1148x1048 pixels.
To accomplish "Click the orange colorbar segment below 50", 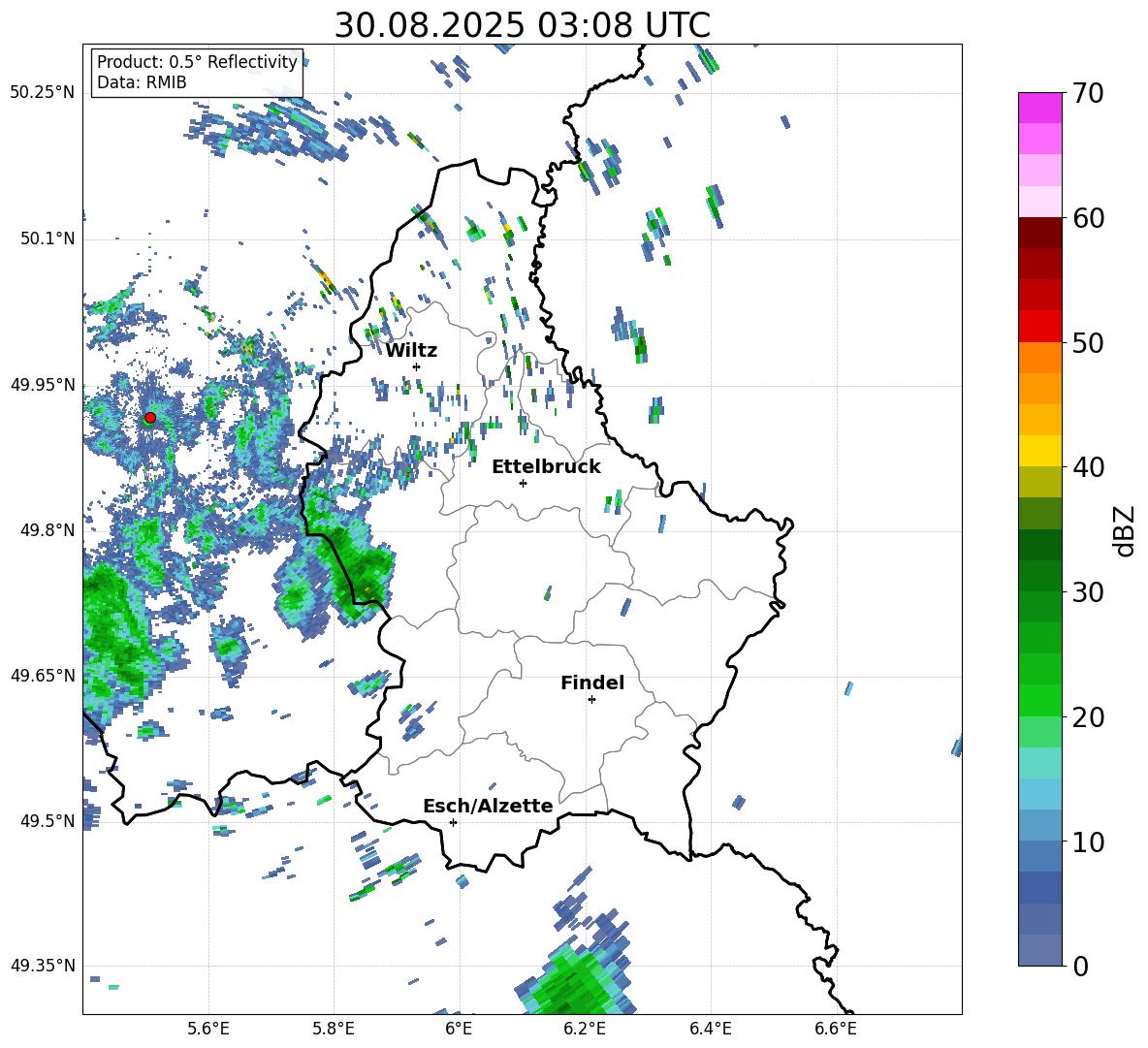I will click(1039, 358).
